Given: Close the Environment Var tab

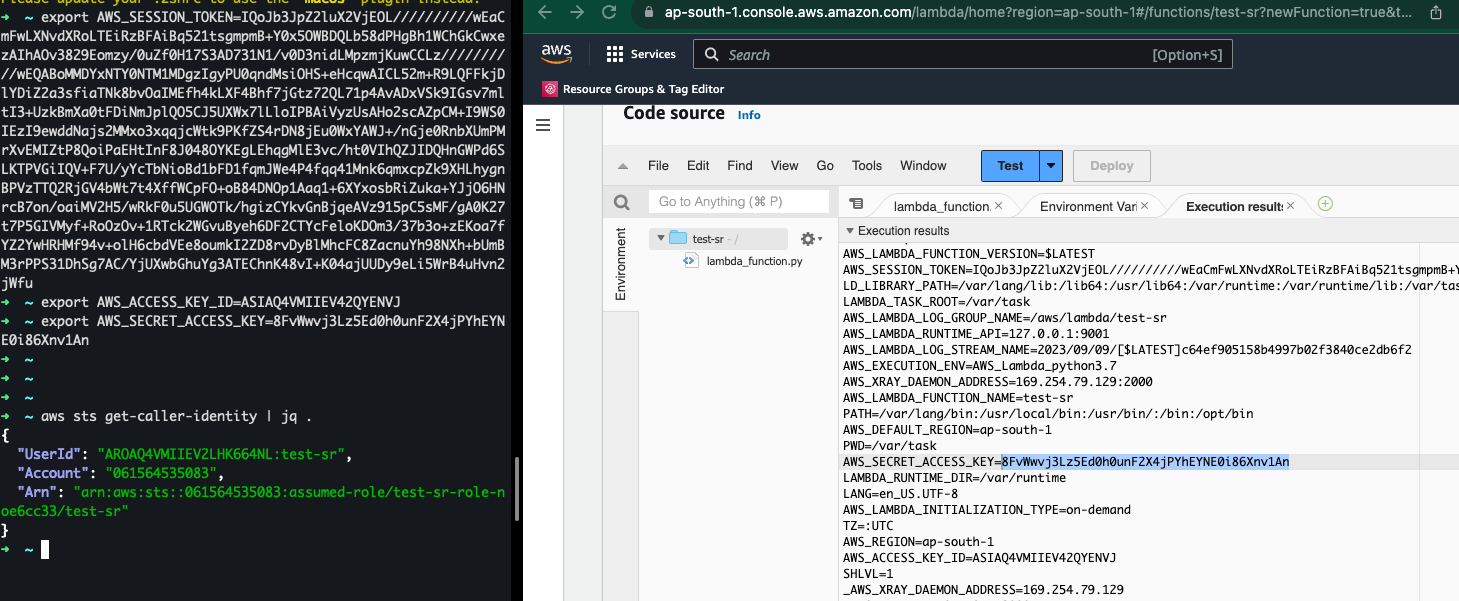Looking at the screenshot, I should [1145, 206].
